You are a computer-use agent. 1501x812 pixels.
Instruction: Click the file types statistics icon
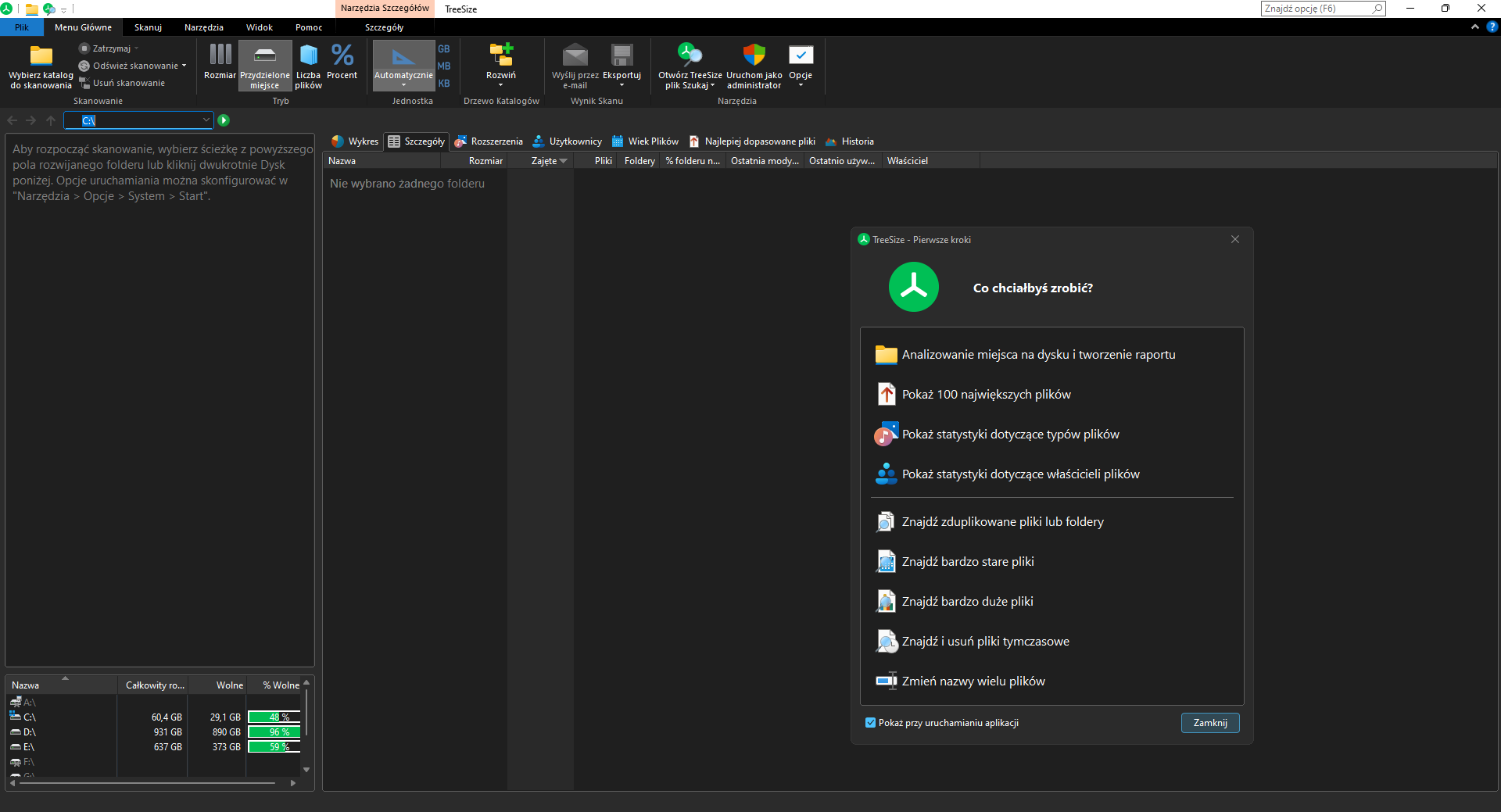[886, 434]
